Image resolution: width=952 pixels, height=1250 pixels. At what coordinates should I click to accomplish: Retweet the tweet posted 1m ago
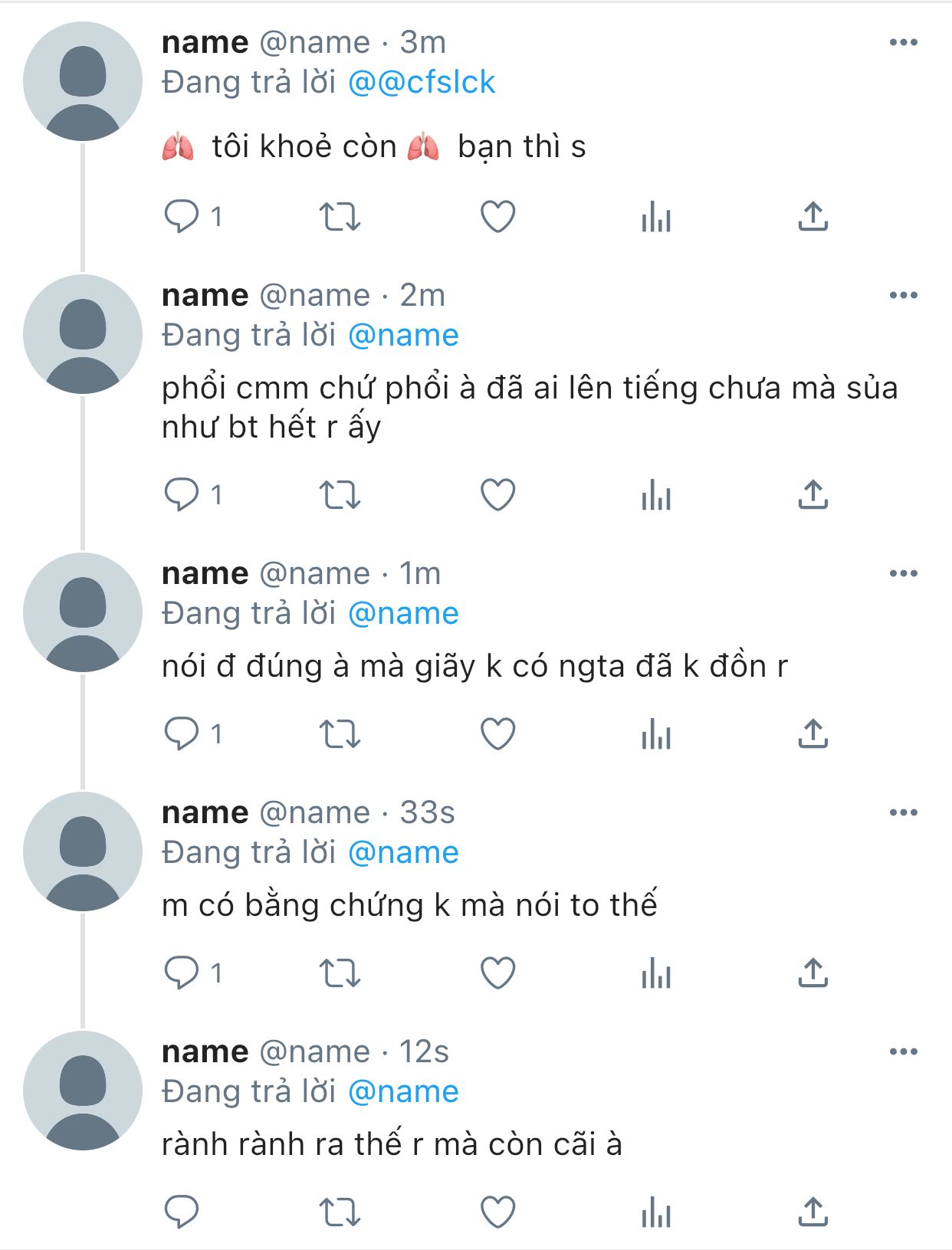pos(340,734)
